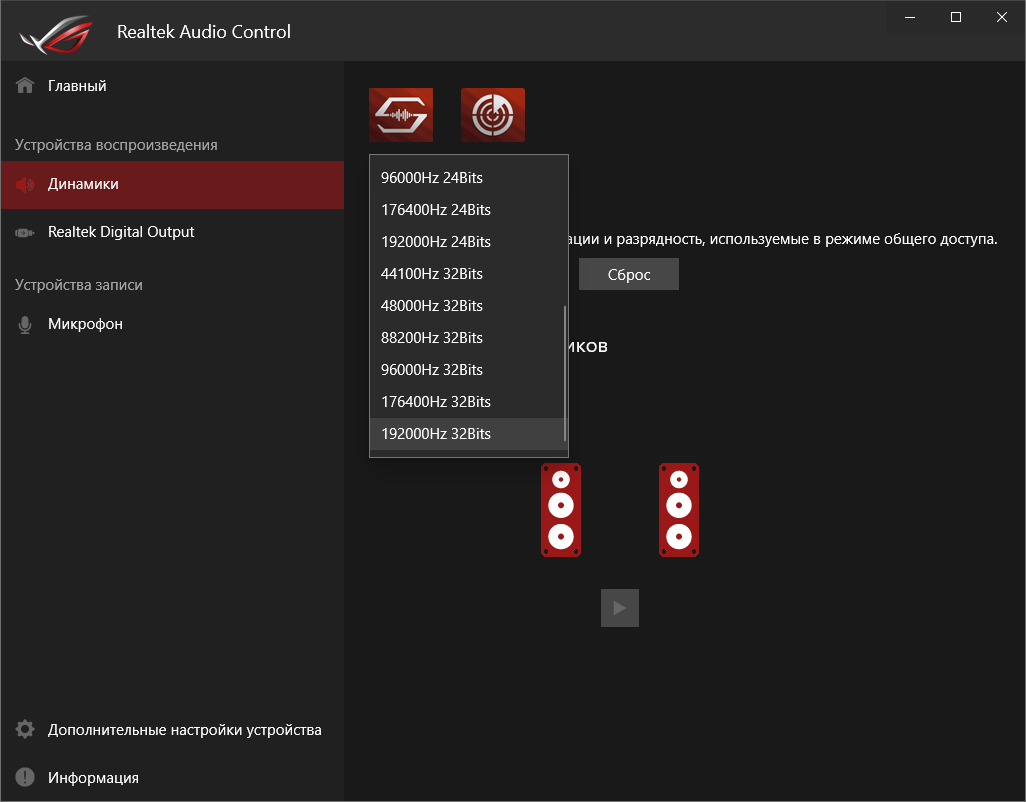Select highlighted 192000Hz 32Bits entry
This screenshot has height=802, width=1026.
467,434
